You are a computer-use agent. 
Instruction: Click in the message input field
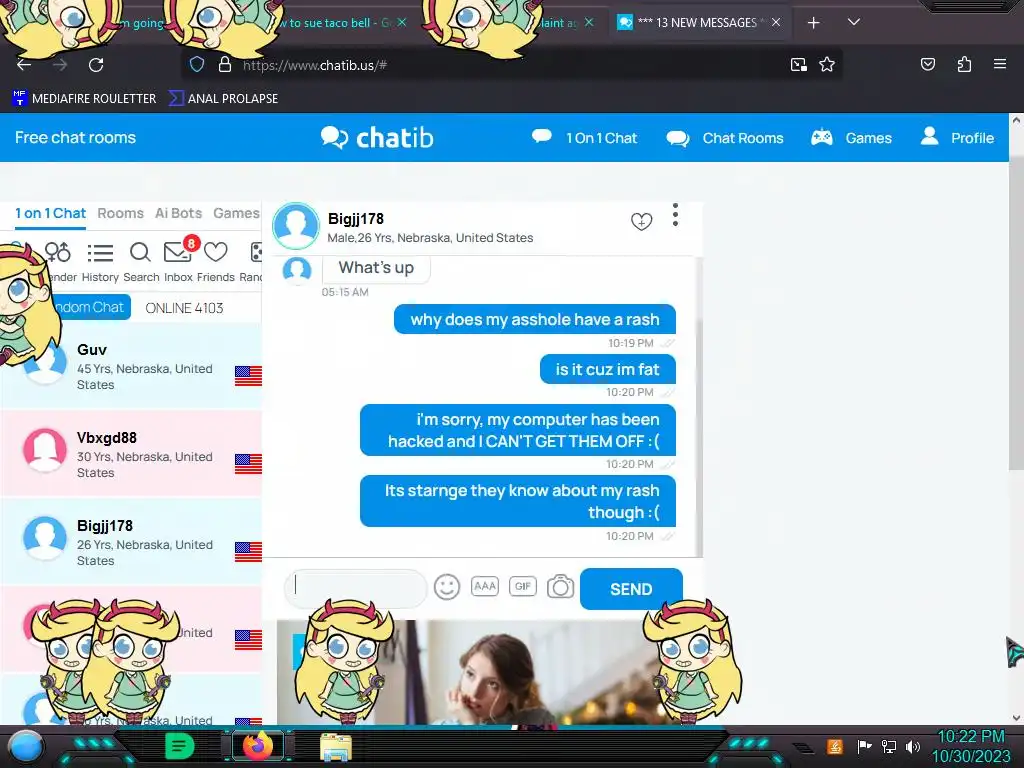[x=355, y=588]
